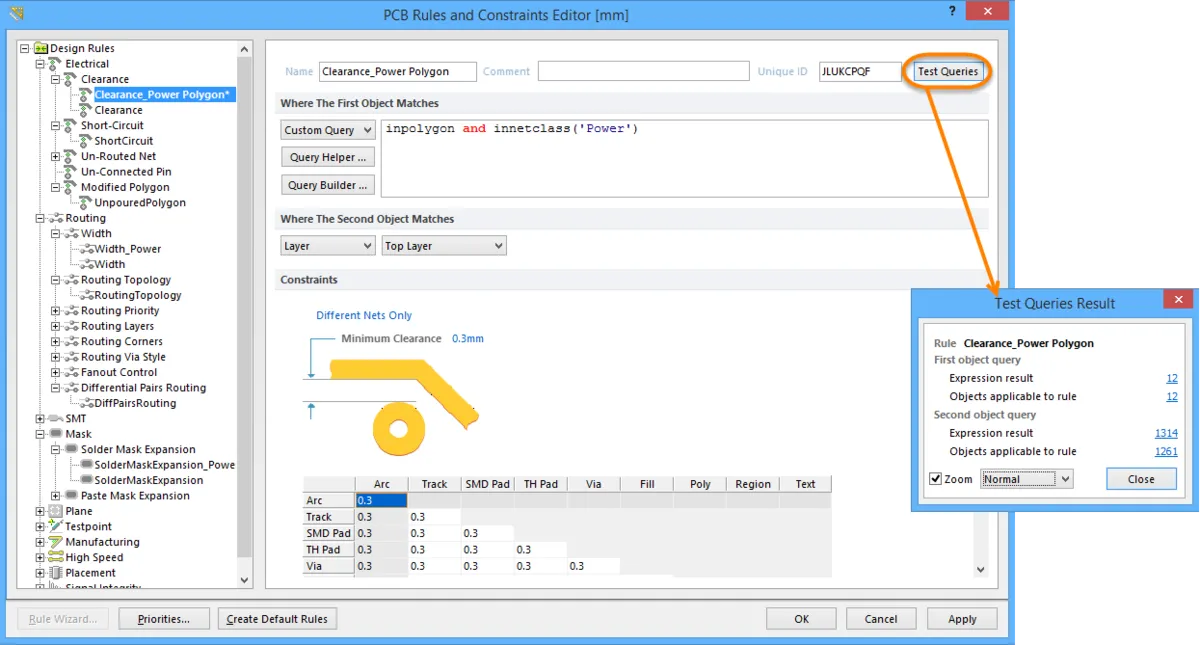The height and width of the screenshot is (645, 1200).
Task: Select the Width_Power rule
Action: click(127, 249)
